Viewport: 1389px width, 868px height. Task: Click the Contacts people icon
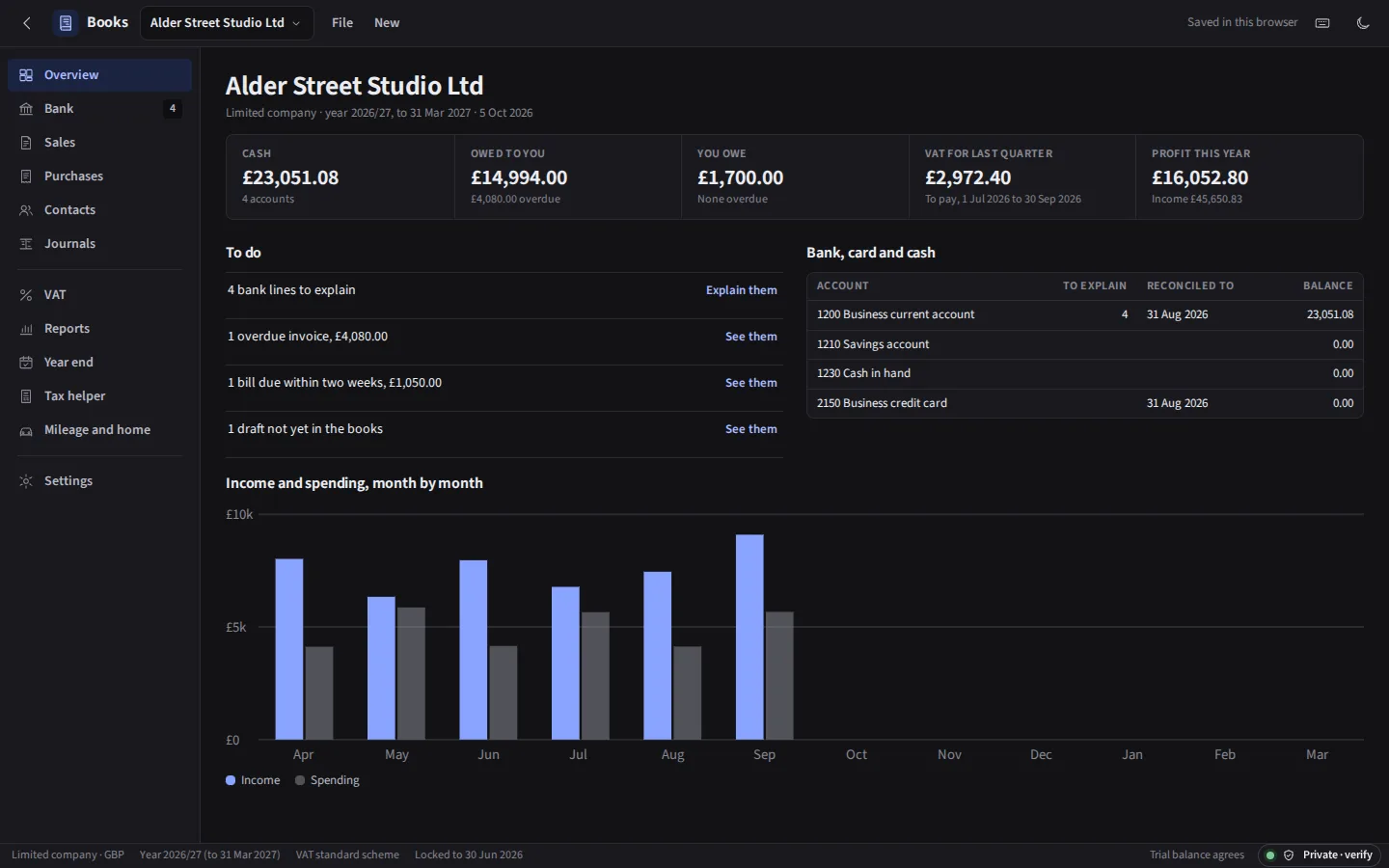[x=26, y=210]
